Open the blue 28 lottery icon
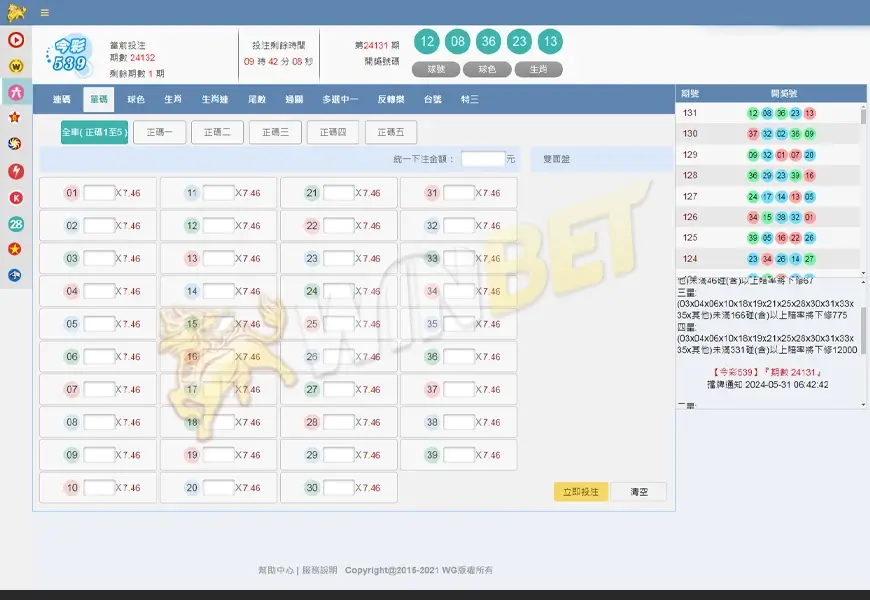This screenshot has height=600, width=870. point(14,222)
